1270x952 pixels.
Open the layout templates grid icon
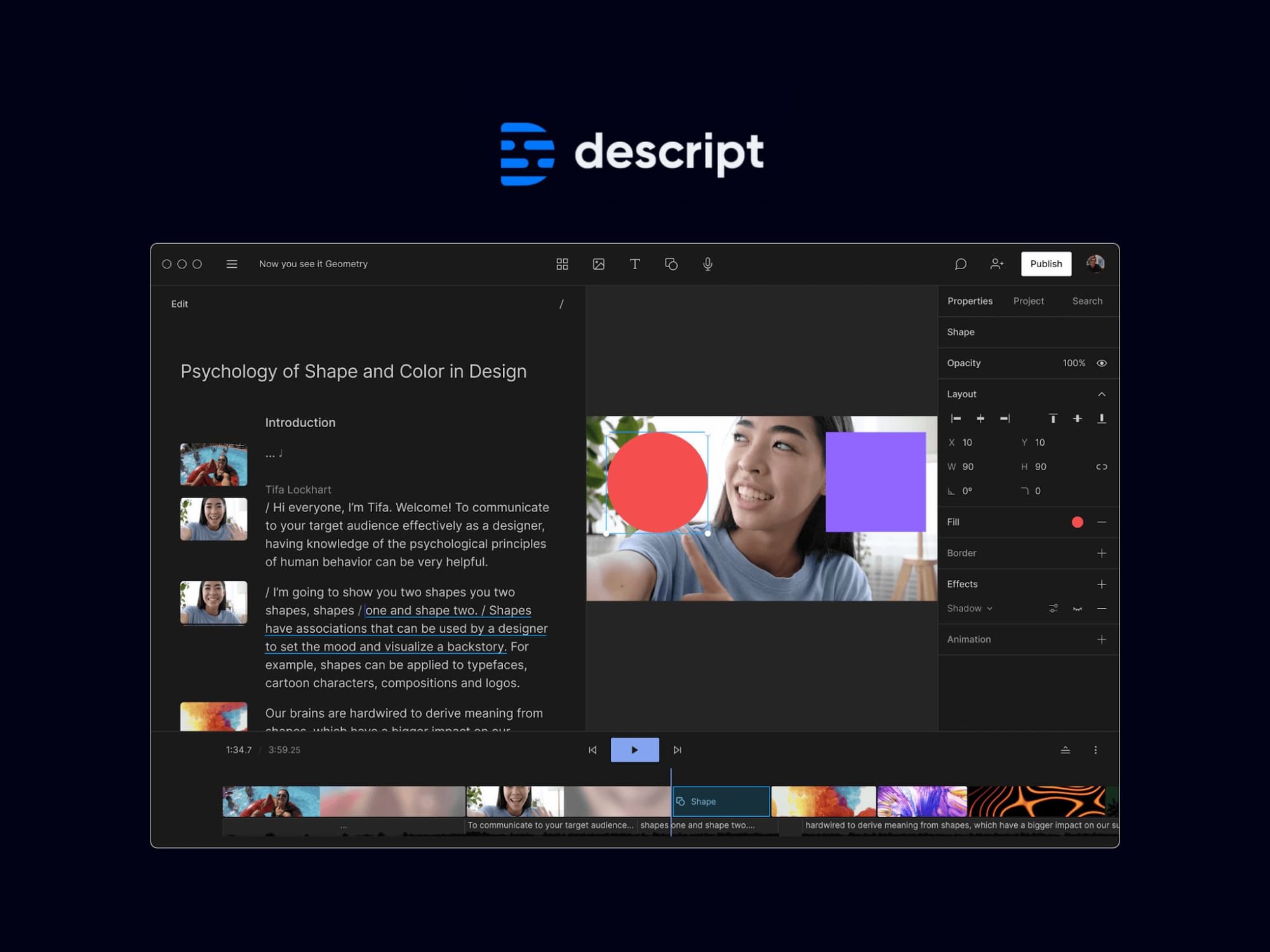coord(562,264)
